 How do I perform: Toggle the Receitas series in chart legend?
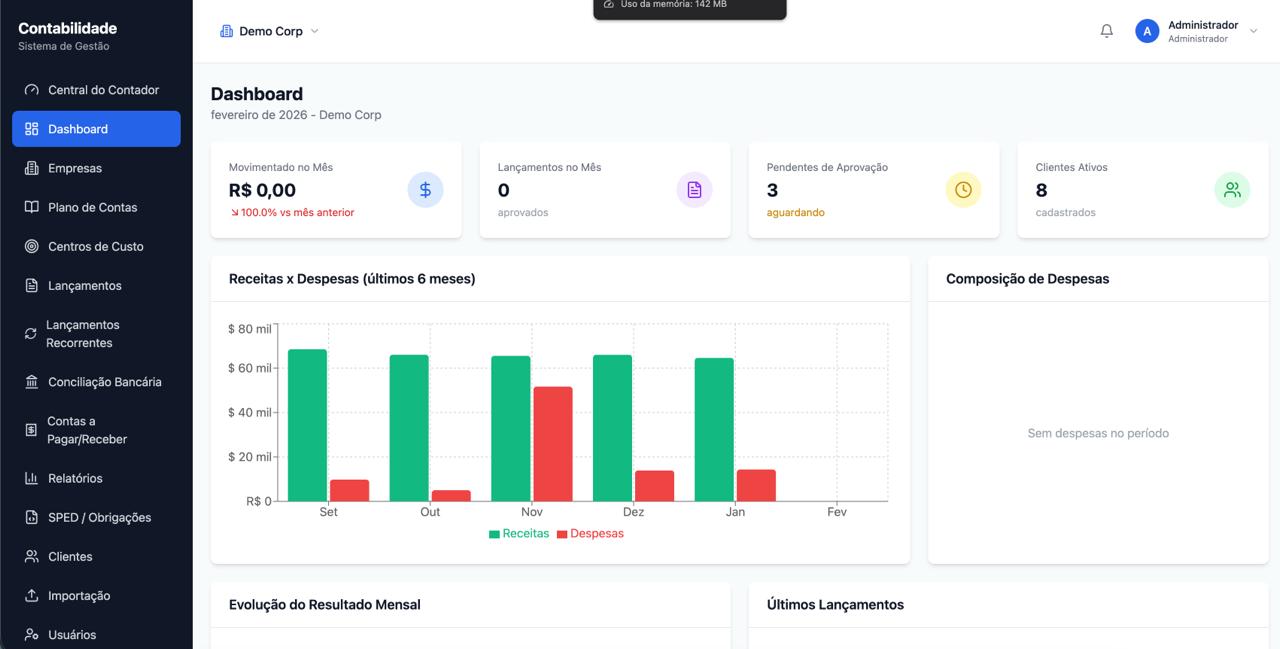click(x=519, y=534)
